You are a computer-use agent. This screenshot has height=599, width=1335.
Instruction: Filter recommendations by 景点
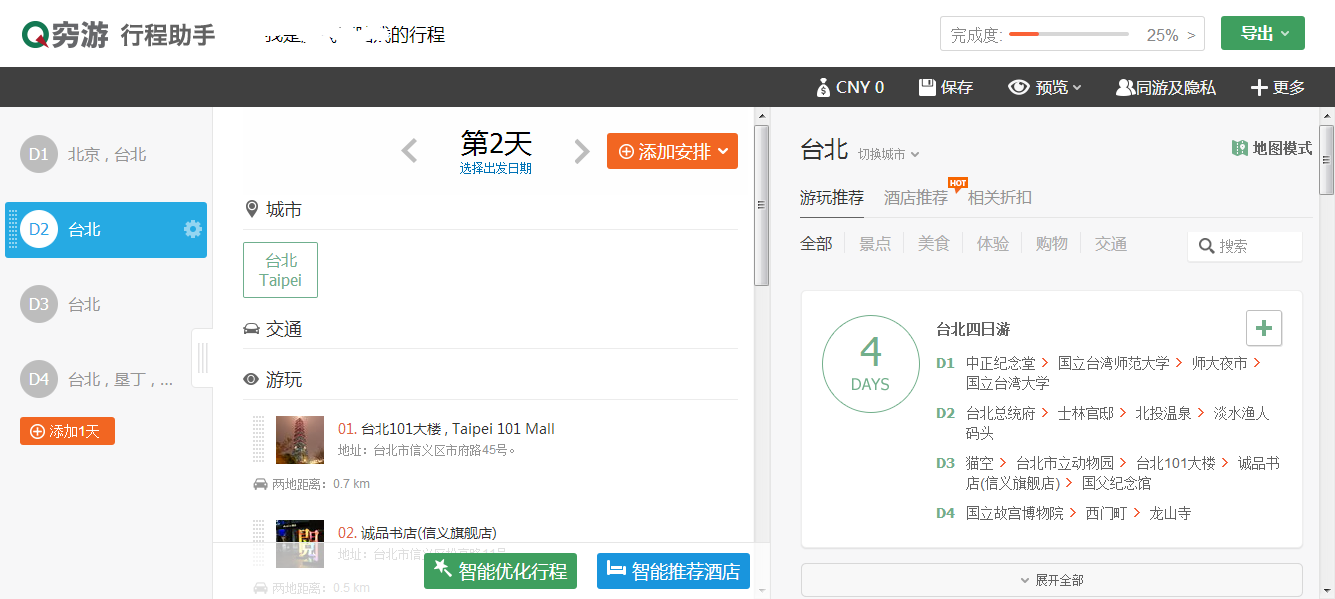[875, 244]
